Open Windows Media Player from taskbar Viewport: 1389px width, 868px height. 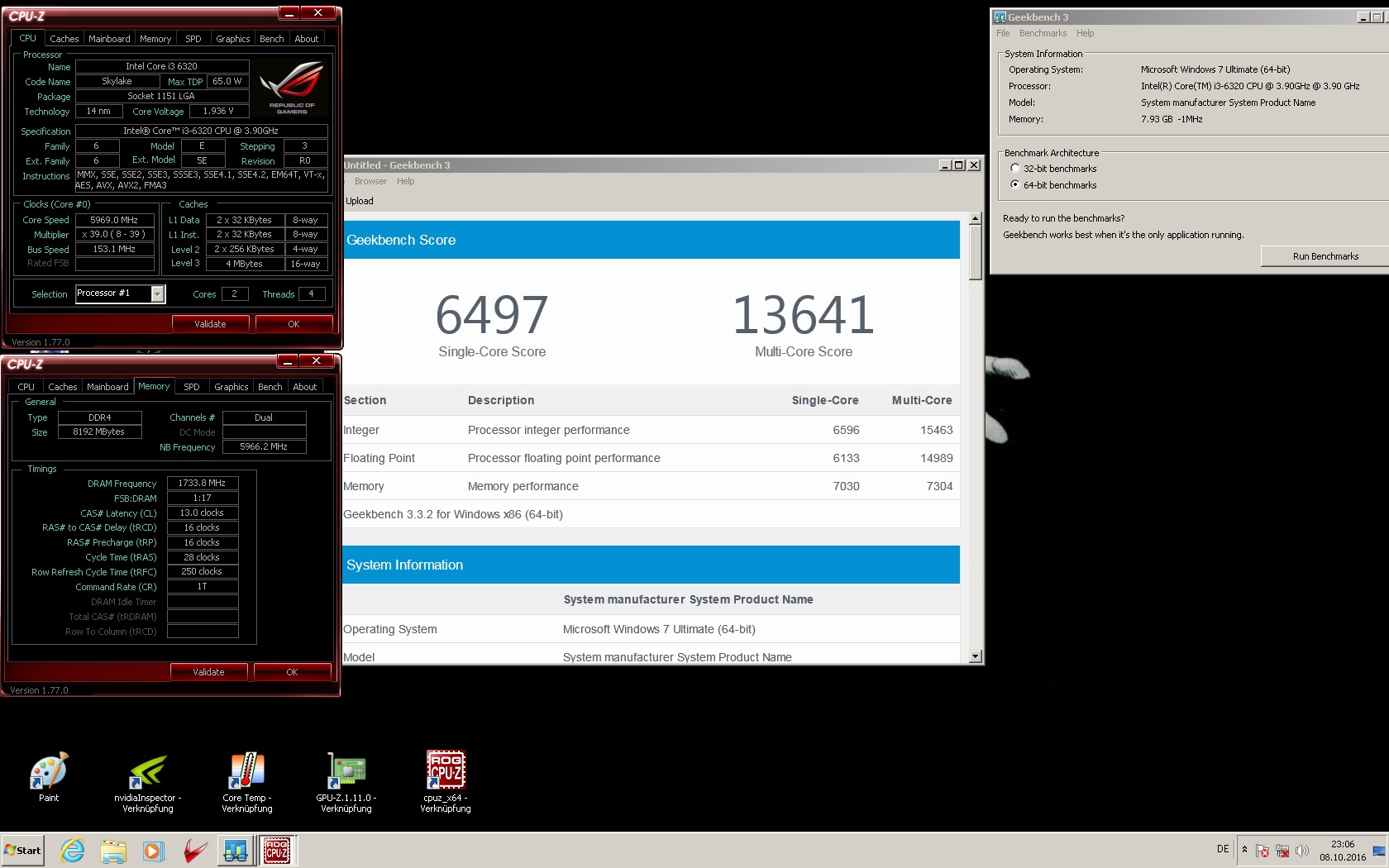pos(154,851)
